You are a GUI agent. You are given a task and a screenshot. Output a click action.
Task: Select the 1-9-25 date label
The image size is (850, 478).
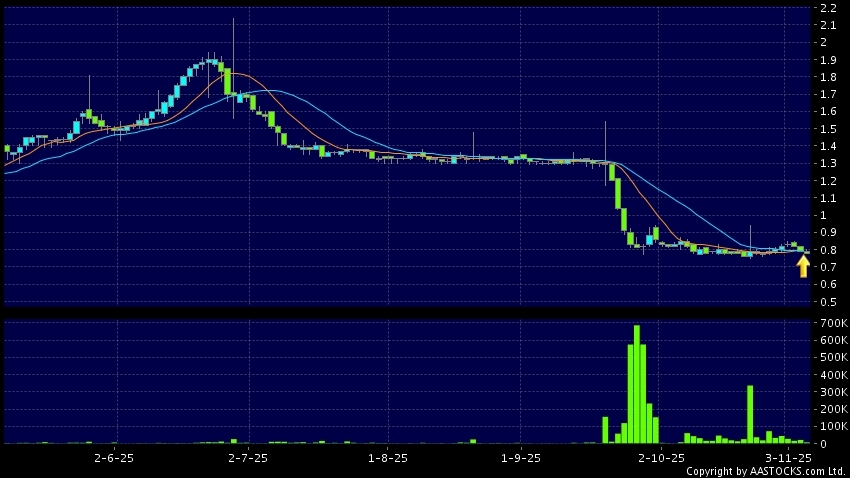coord(521,457)
